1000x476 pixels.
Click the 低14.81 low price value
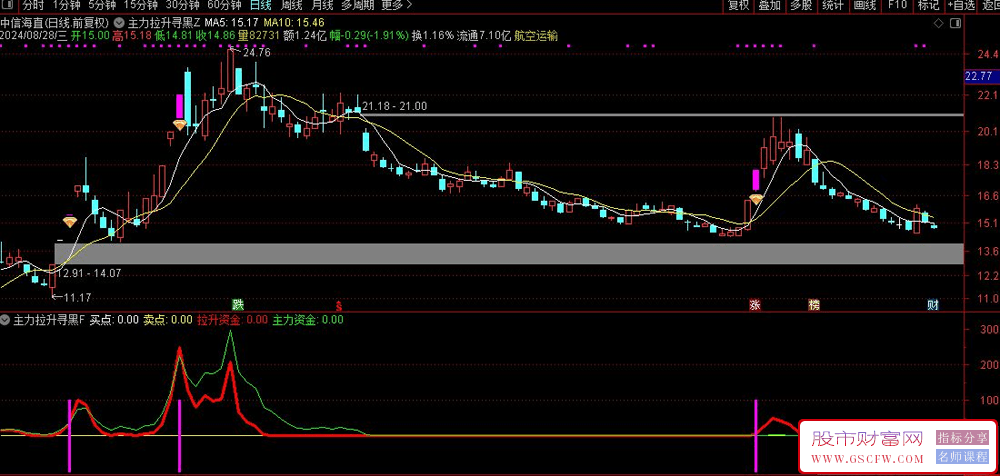(x=173, y=36)
